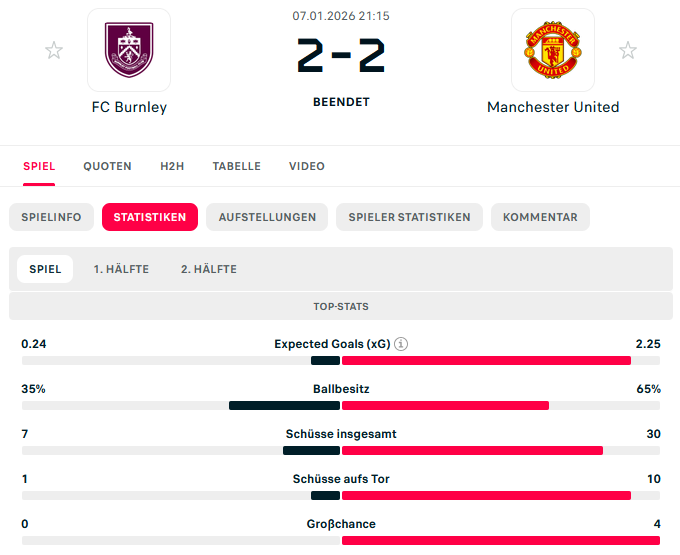Click the FC Burnley team name

129,107
